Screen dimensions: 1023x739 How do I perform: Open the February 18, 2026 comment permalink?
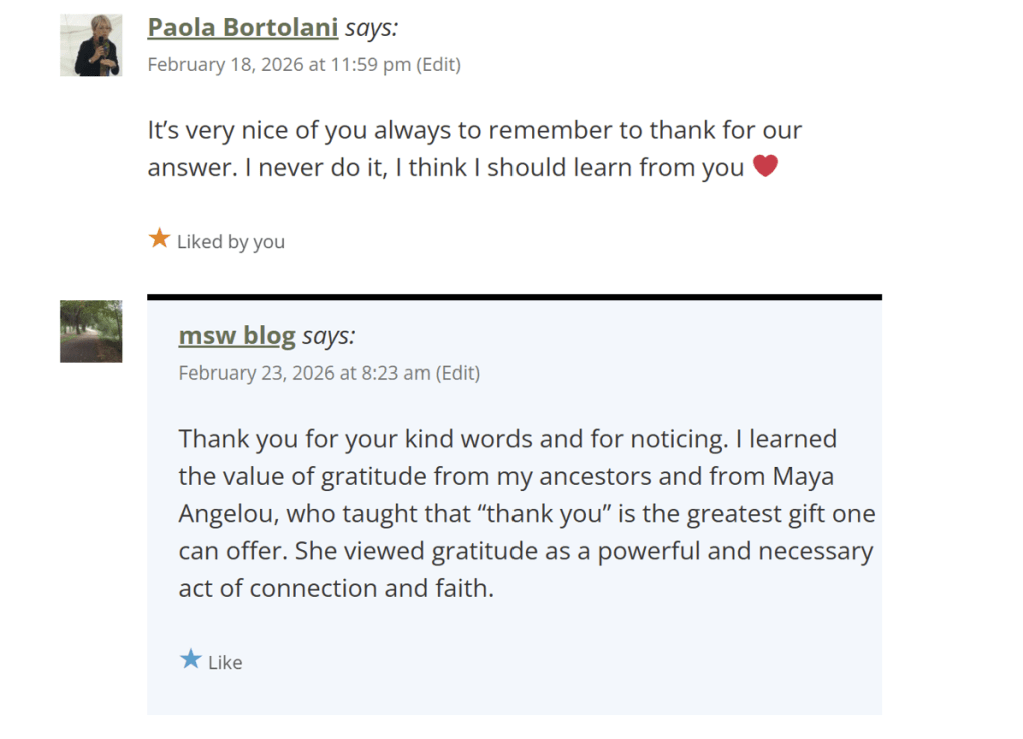click(279, 65)
